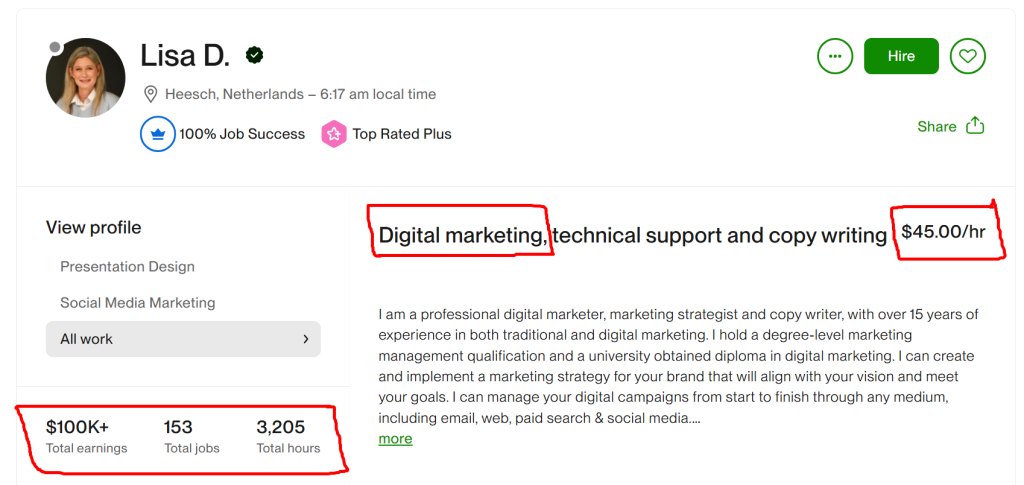Save profile with the heart icon
Screen dimensions: 1024x485
tap(967, 56)
